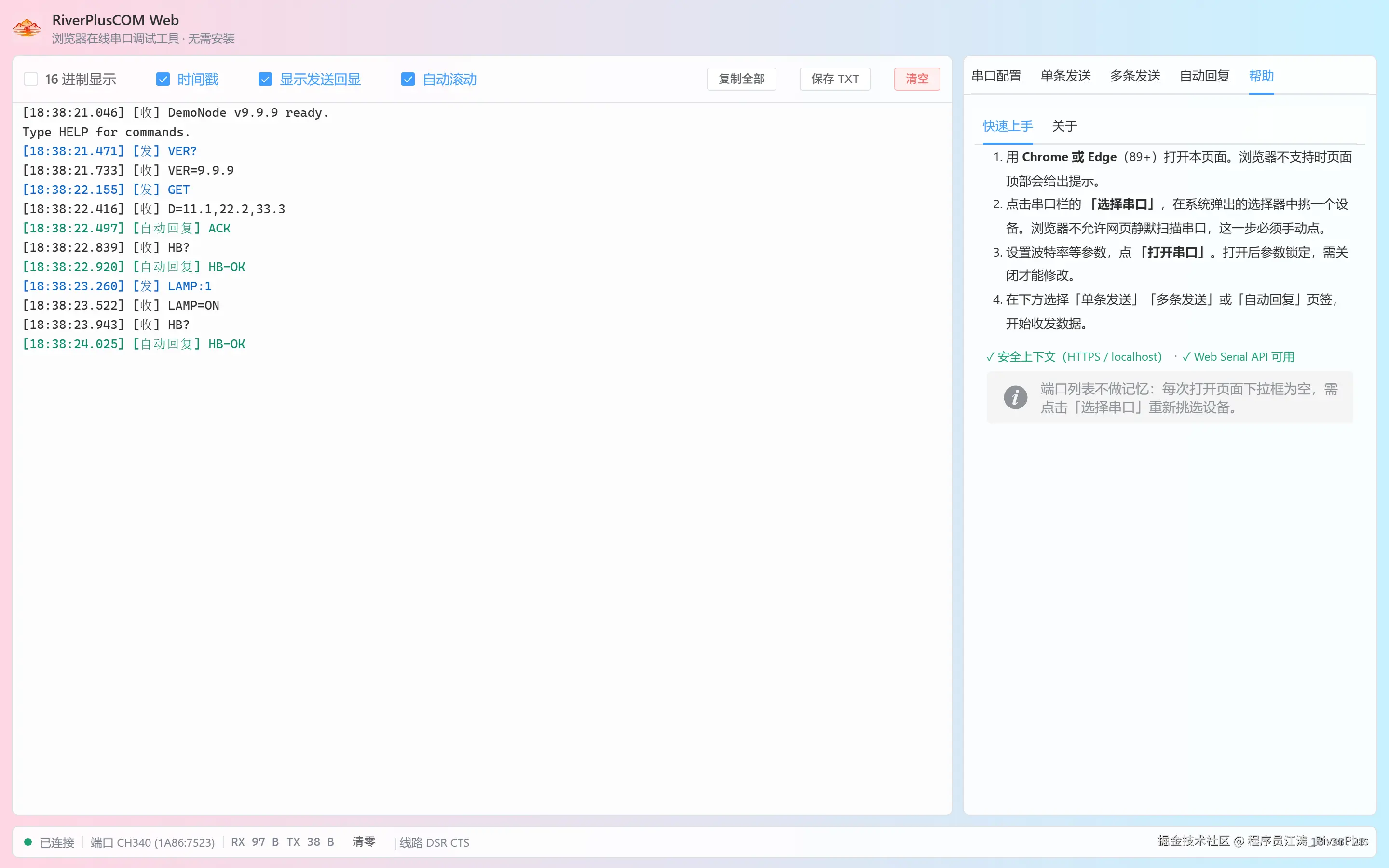Image resolution: width=1389 pixels, height=868 pixels.
Task: Click the 端口列表不做记忆 notice text
Action: (1189, 398)
